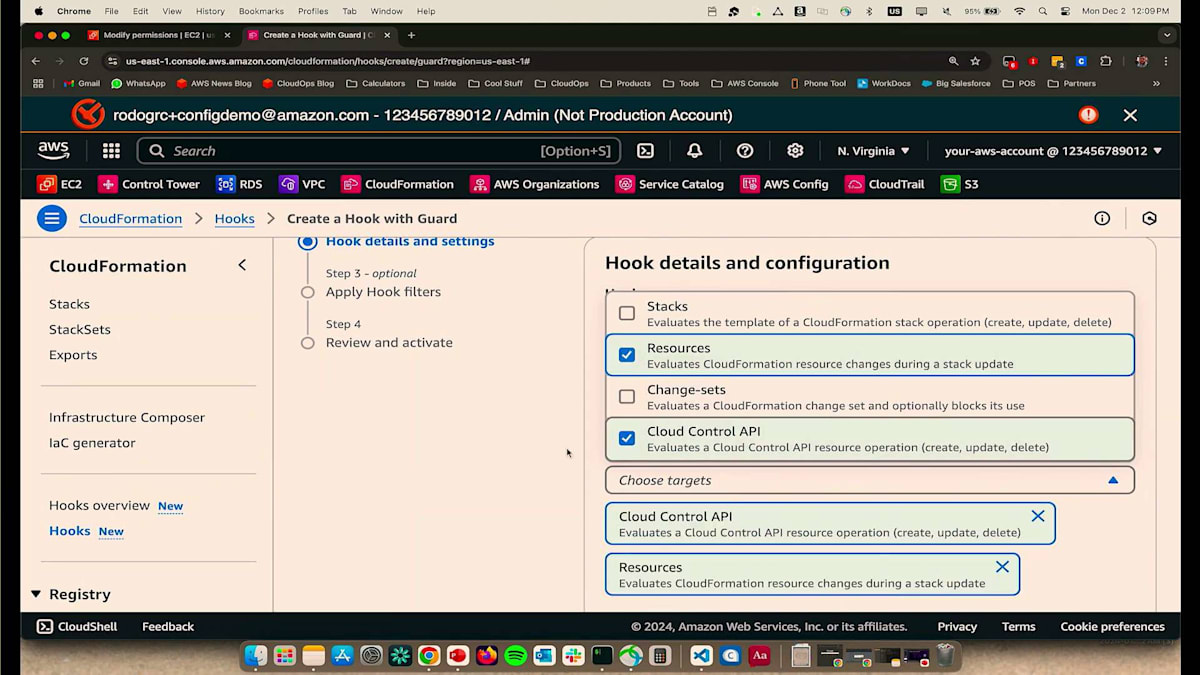Open IaC generator in sidebar
The image size is (1200, 675).
click(x=92, y=443)
